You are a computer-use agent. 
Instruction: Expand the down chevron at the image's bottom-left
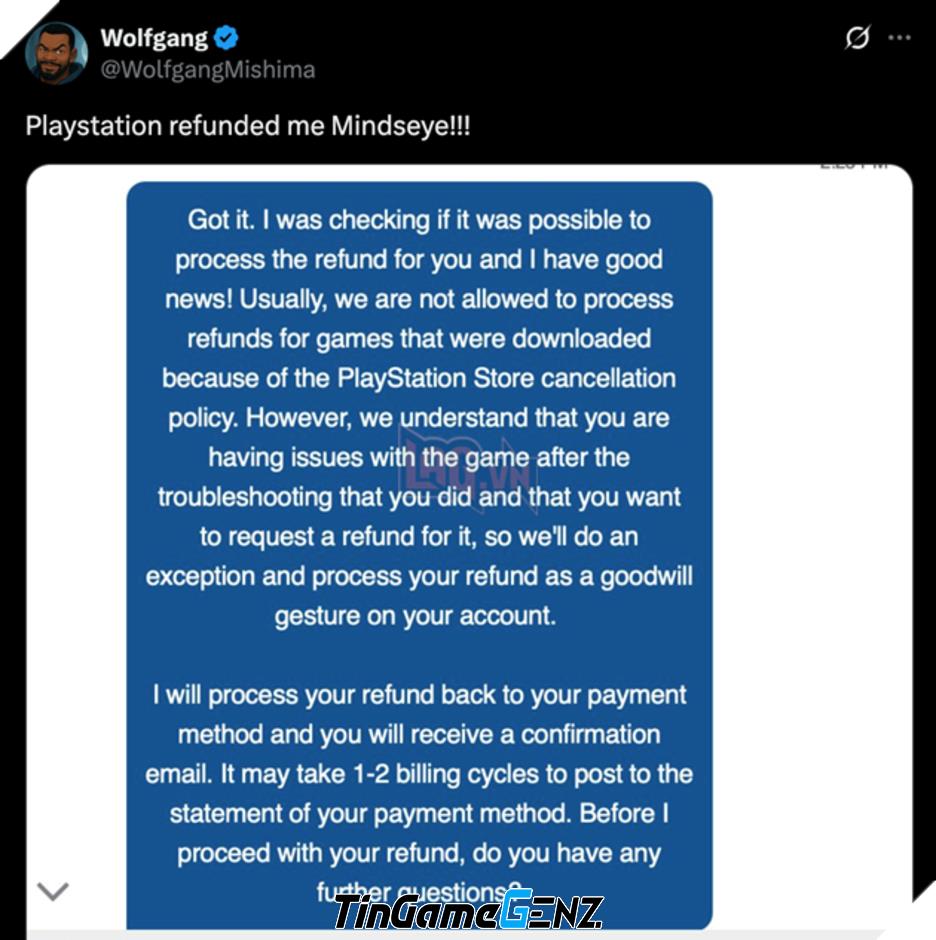tap(53, 891)
